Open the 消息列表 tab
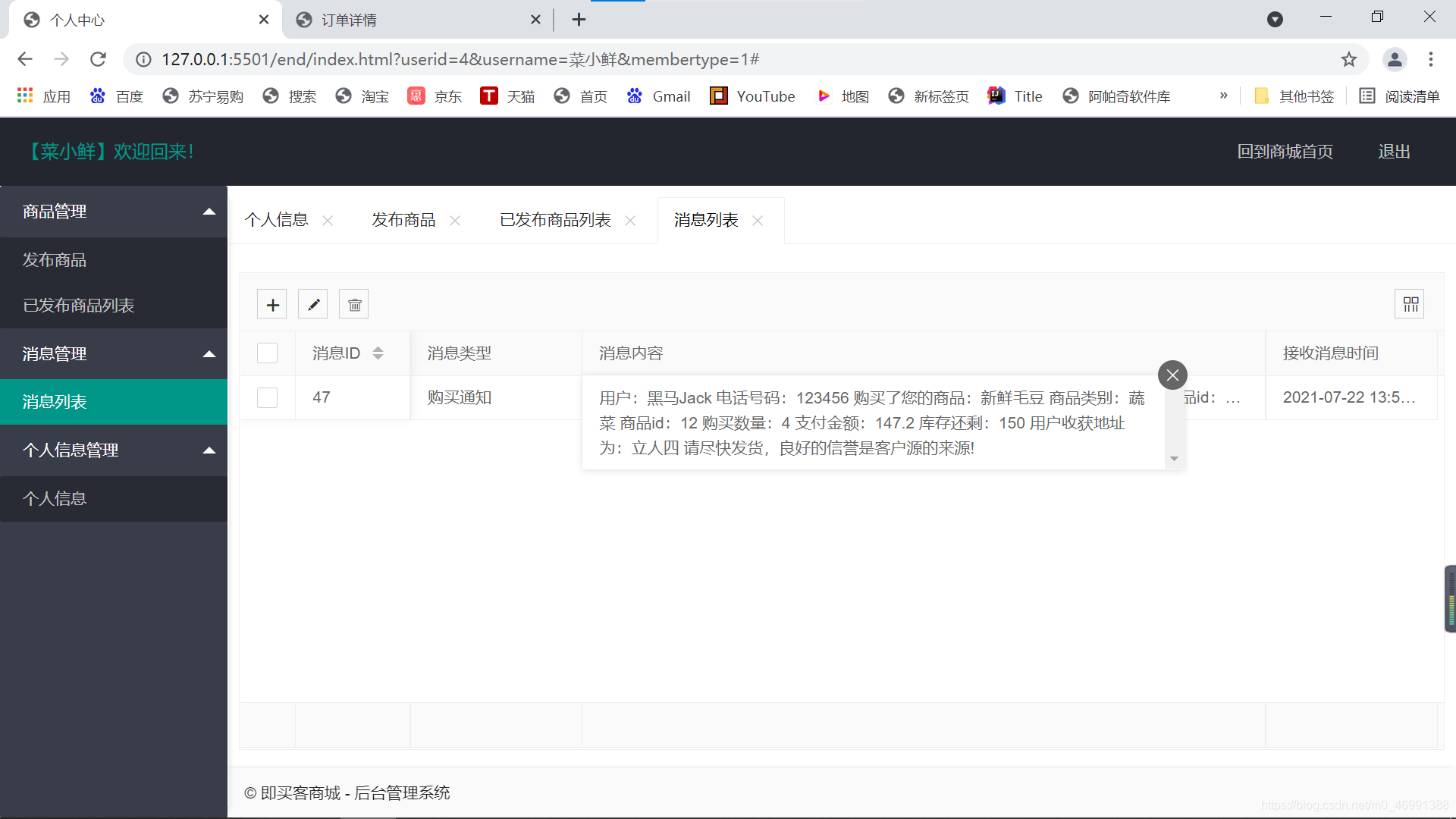 tap(706, 220)
